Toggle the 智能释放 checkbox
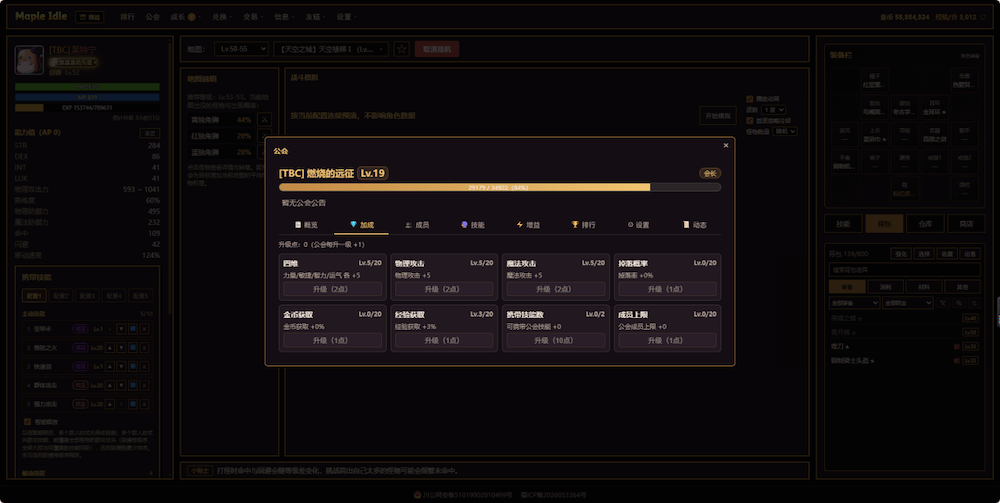This screenshot has width=1000, height=503. click(x=27, y=421)
